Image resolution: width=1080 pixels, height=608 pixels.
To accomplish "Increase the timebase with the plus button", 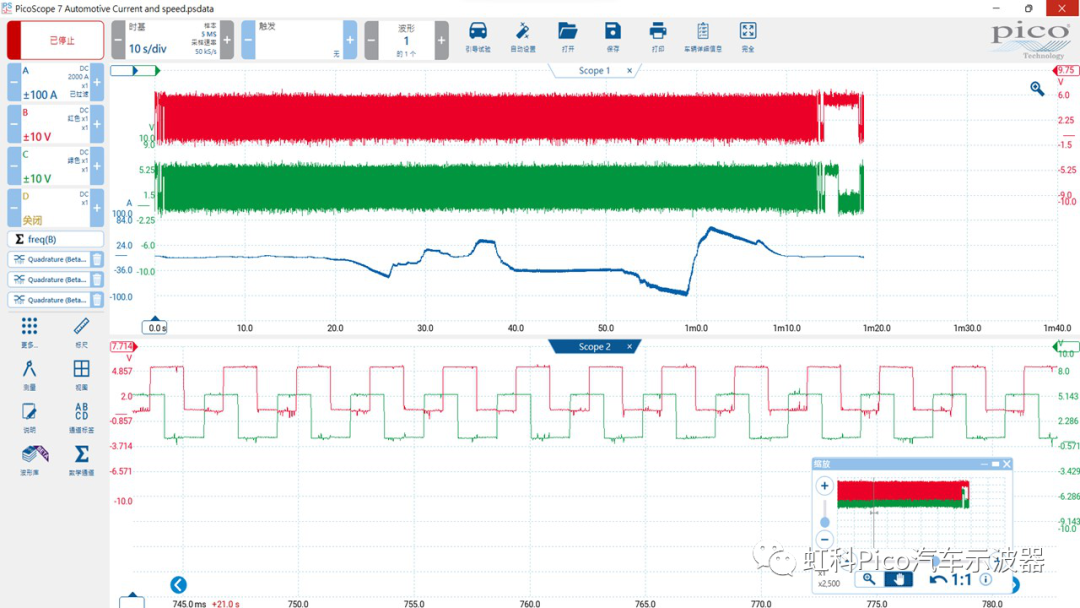I will [227, 40].
